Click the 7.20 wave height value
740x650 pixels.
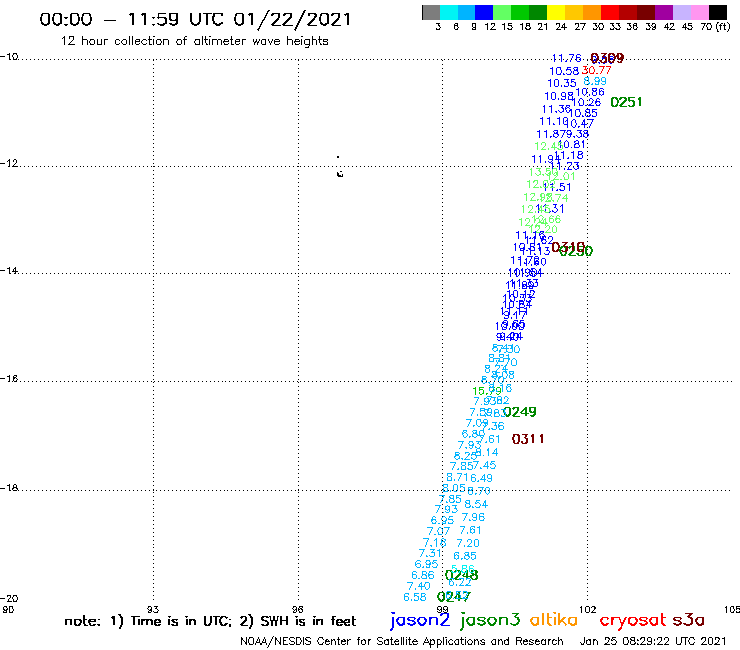pos(468,543)
